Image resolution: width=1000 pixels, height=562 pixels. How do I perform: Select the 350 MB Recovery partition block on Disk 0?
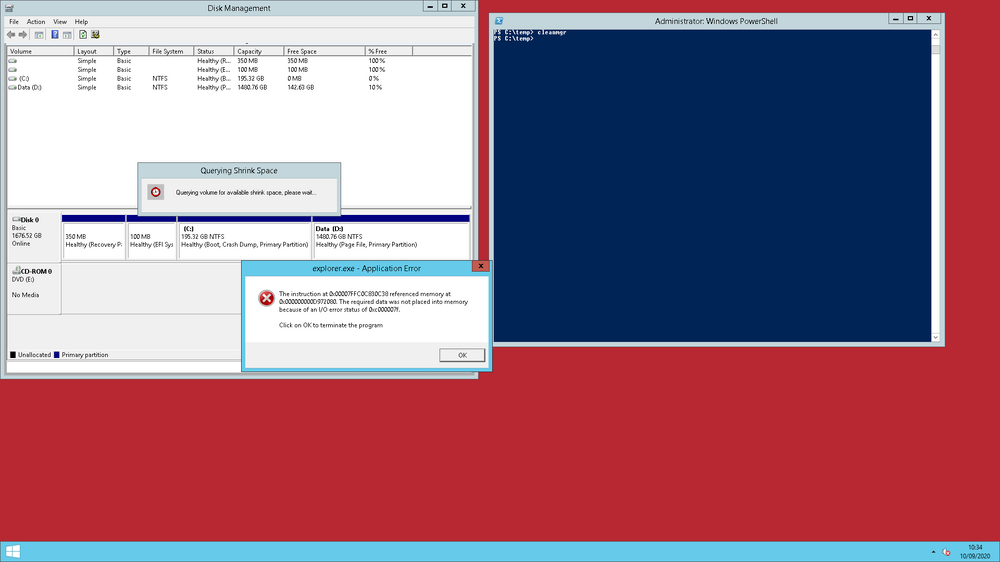pyautogui.click(x=93, y=237)
